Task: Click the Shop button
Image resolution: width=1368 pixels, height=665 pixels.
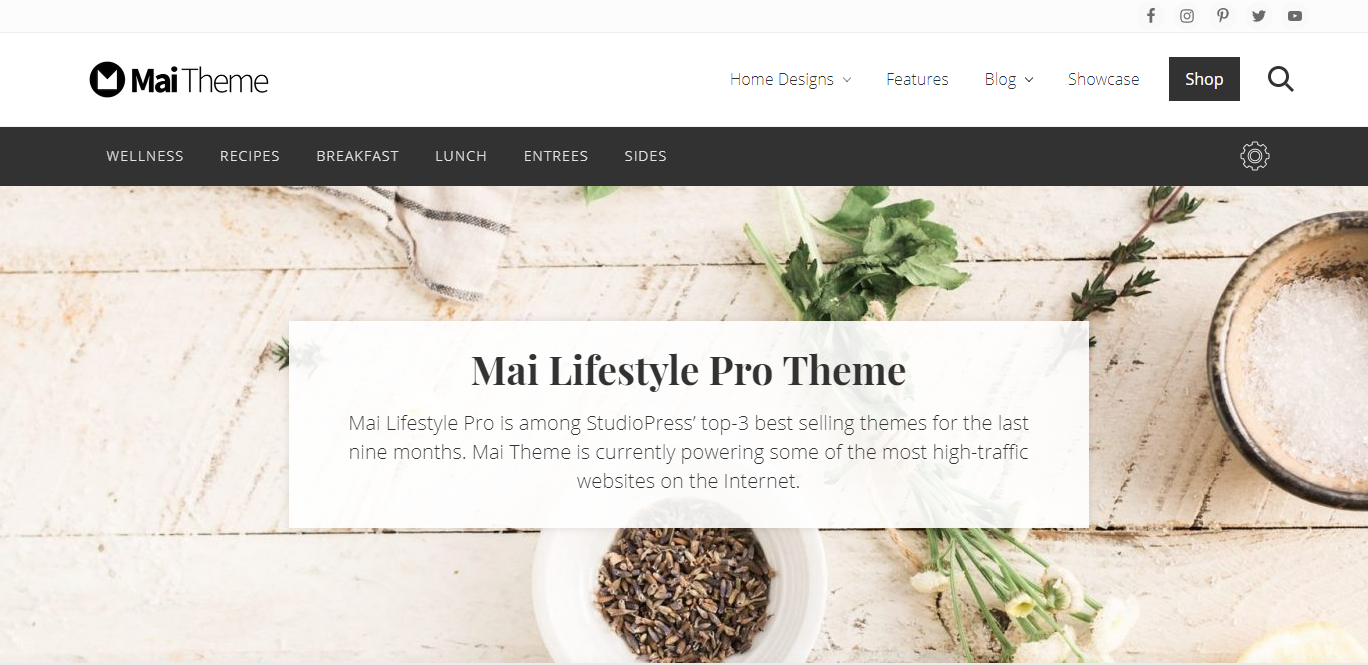Action: click(x=1204, y=79)
